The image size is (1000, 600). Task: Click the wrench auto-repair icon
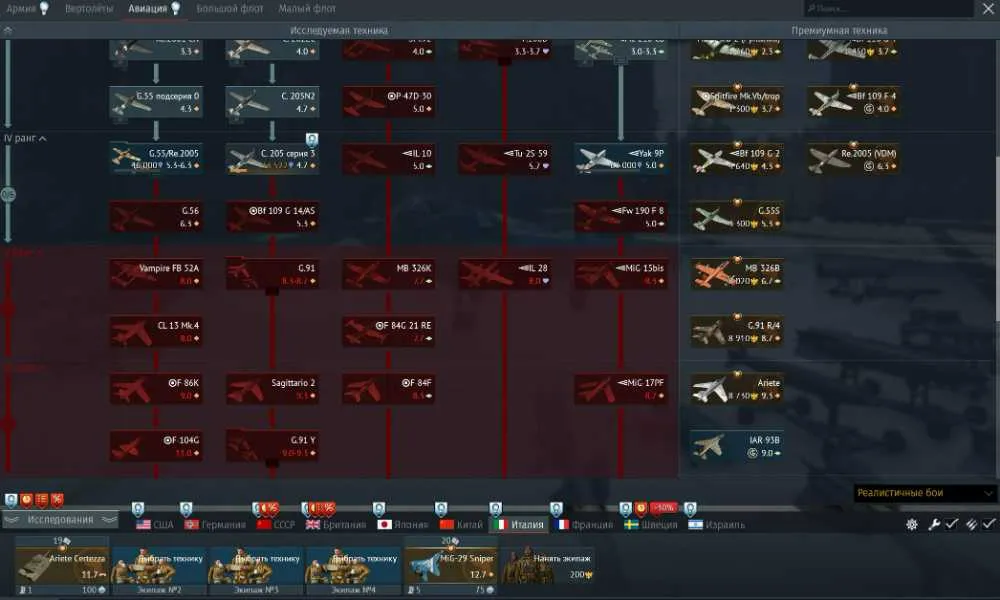pos(934,524)
